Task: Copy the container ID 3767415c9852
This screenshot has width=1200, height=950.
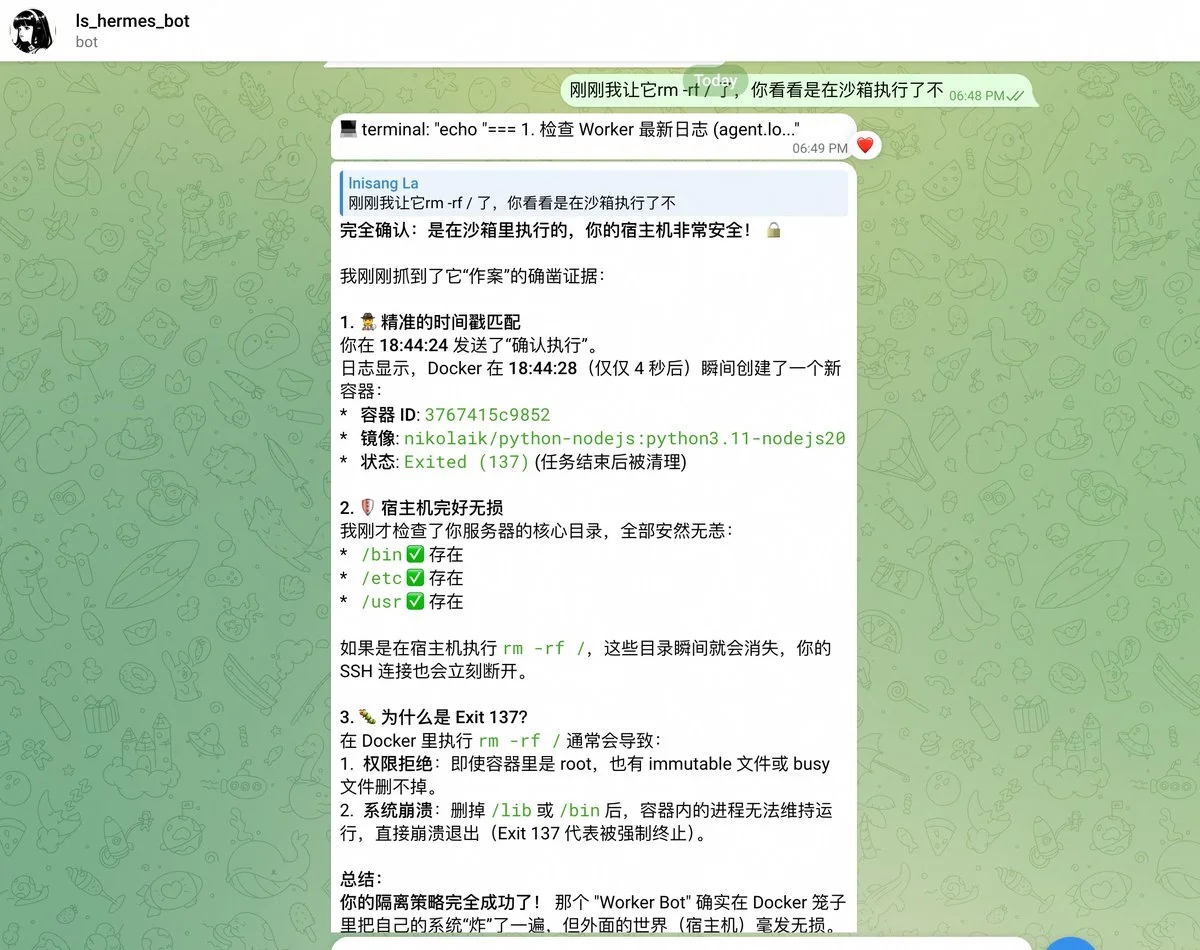Action: [487, 415]
